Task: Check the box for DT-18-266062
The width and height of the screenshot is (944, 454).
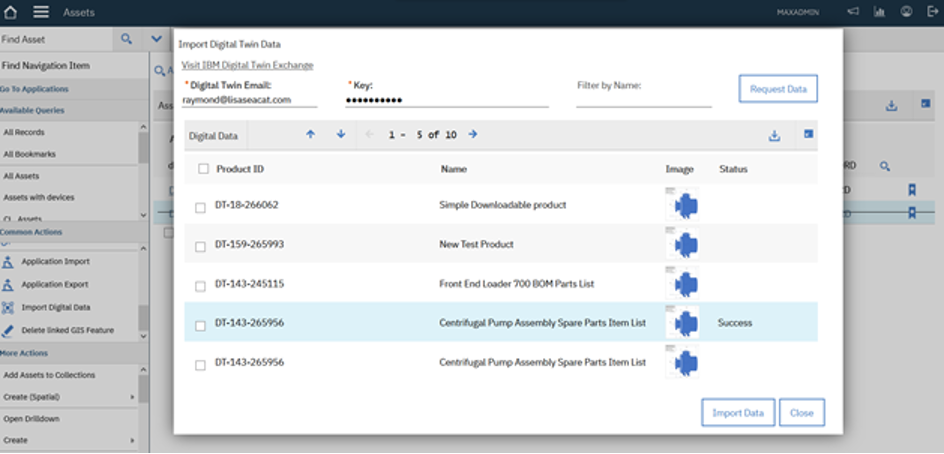Action: [200, 208]
